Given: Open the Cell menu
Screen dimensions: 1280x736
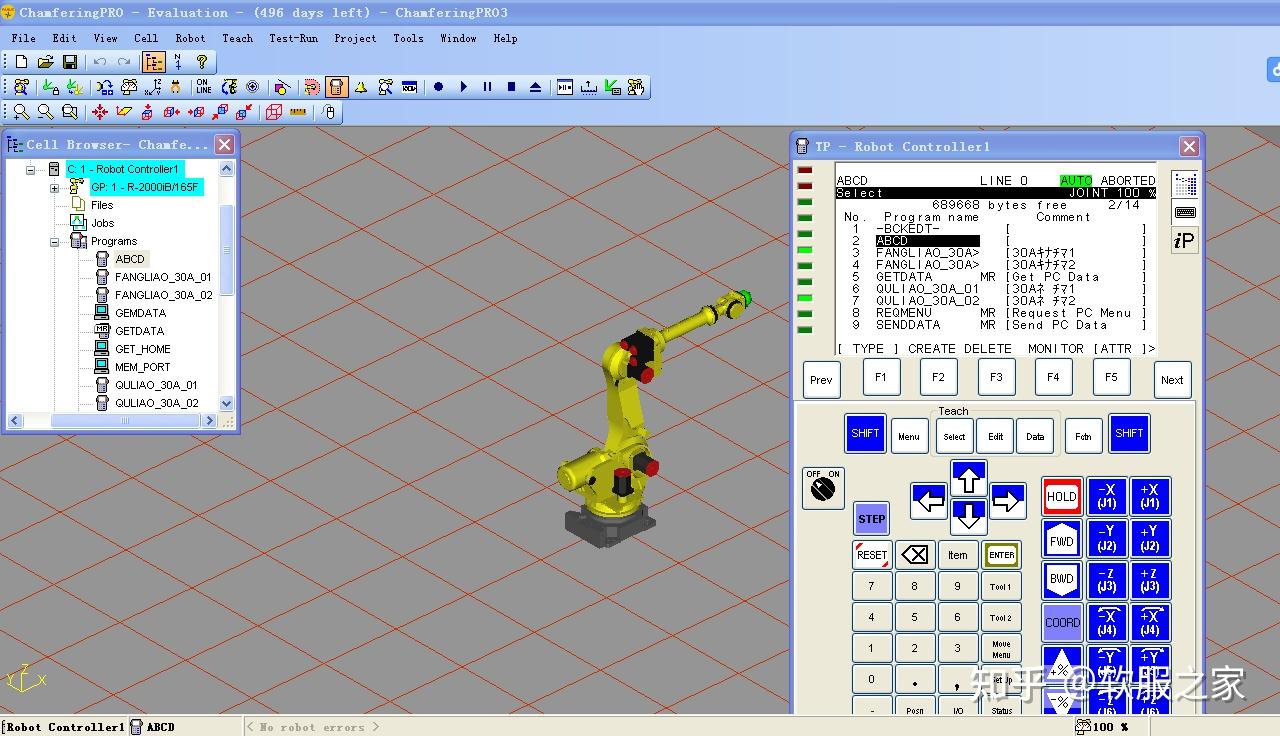Looking at the screenshot, I should coord(146,38).
